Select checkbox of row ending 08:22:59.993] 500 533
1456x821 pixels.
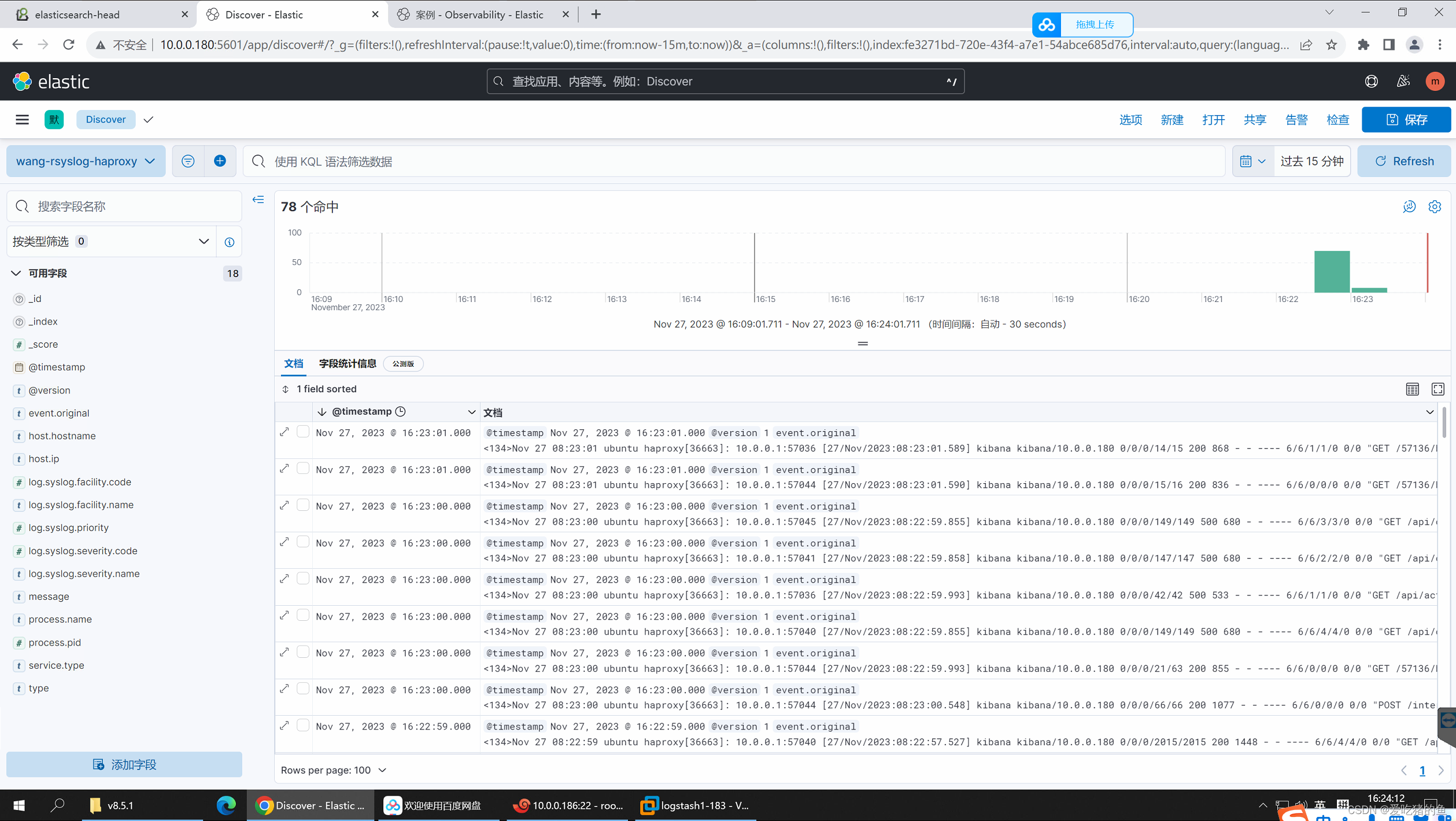click(x=303, y=579)
